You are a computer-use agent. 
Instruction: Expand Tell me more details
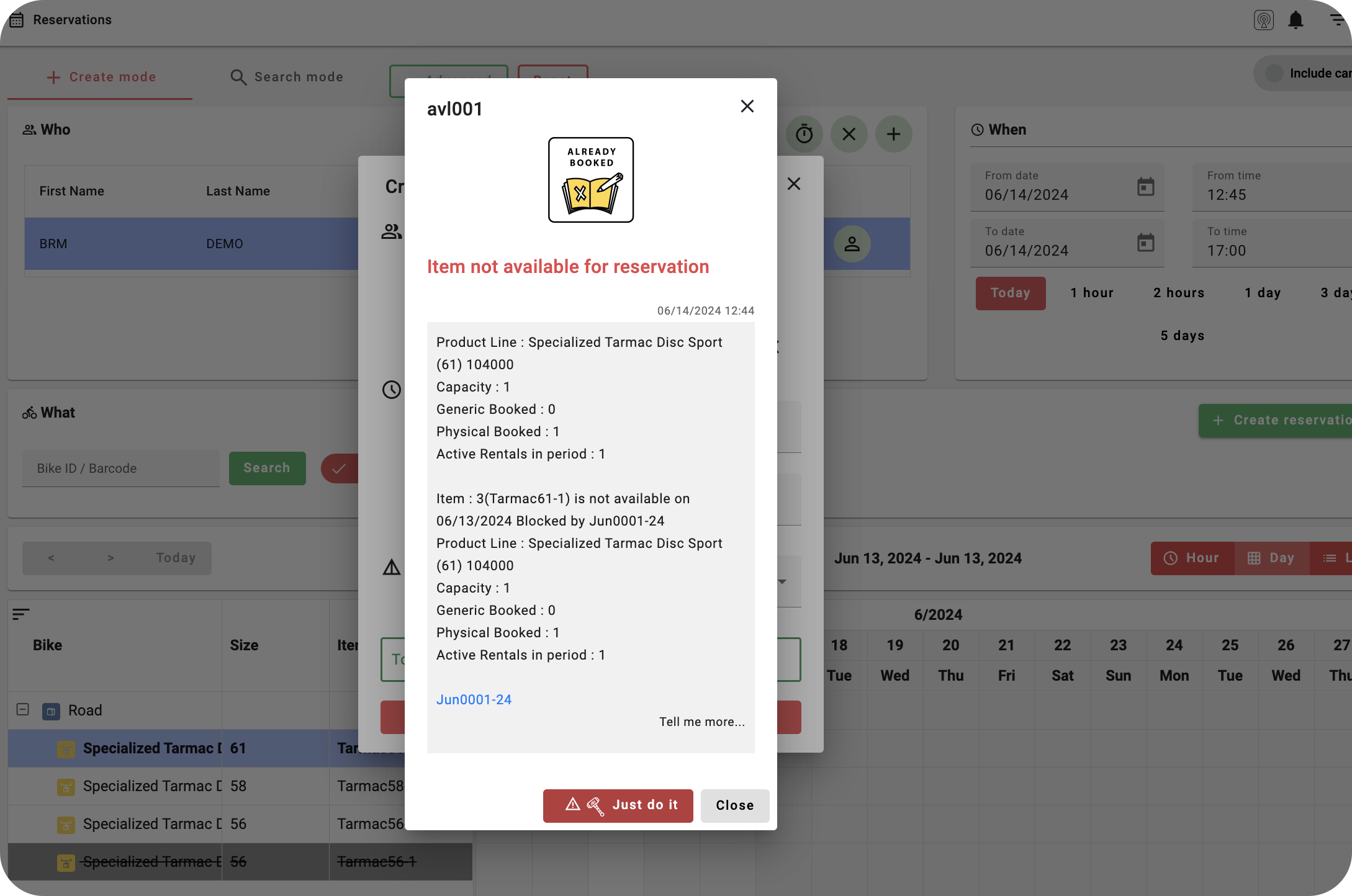click(x=701, y=722)
